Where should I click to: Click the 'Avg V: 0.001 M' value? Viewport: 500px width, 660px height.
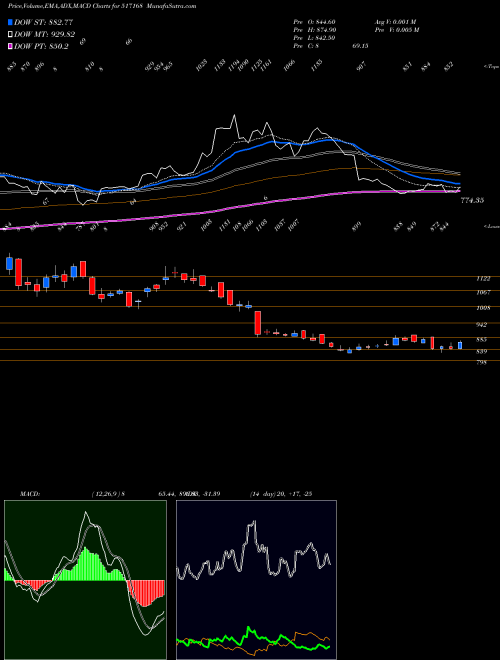coord(396,22)
